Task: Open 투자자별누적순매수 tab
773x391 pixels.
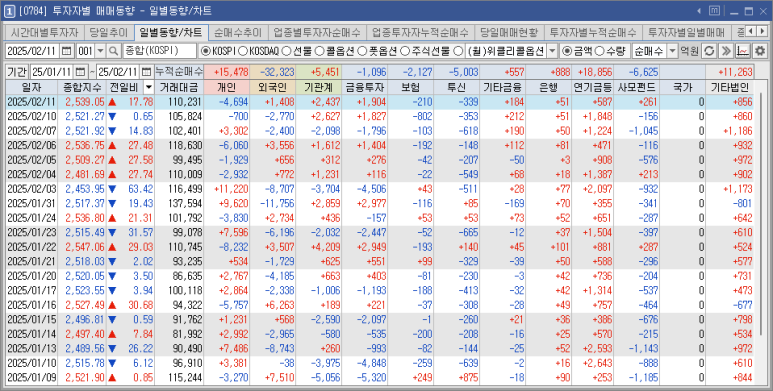Action: pos(594,33)
